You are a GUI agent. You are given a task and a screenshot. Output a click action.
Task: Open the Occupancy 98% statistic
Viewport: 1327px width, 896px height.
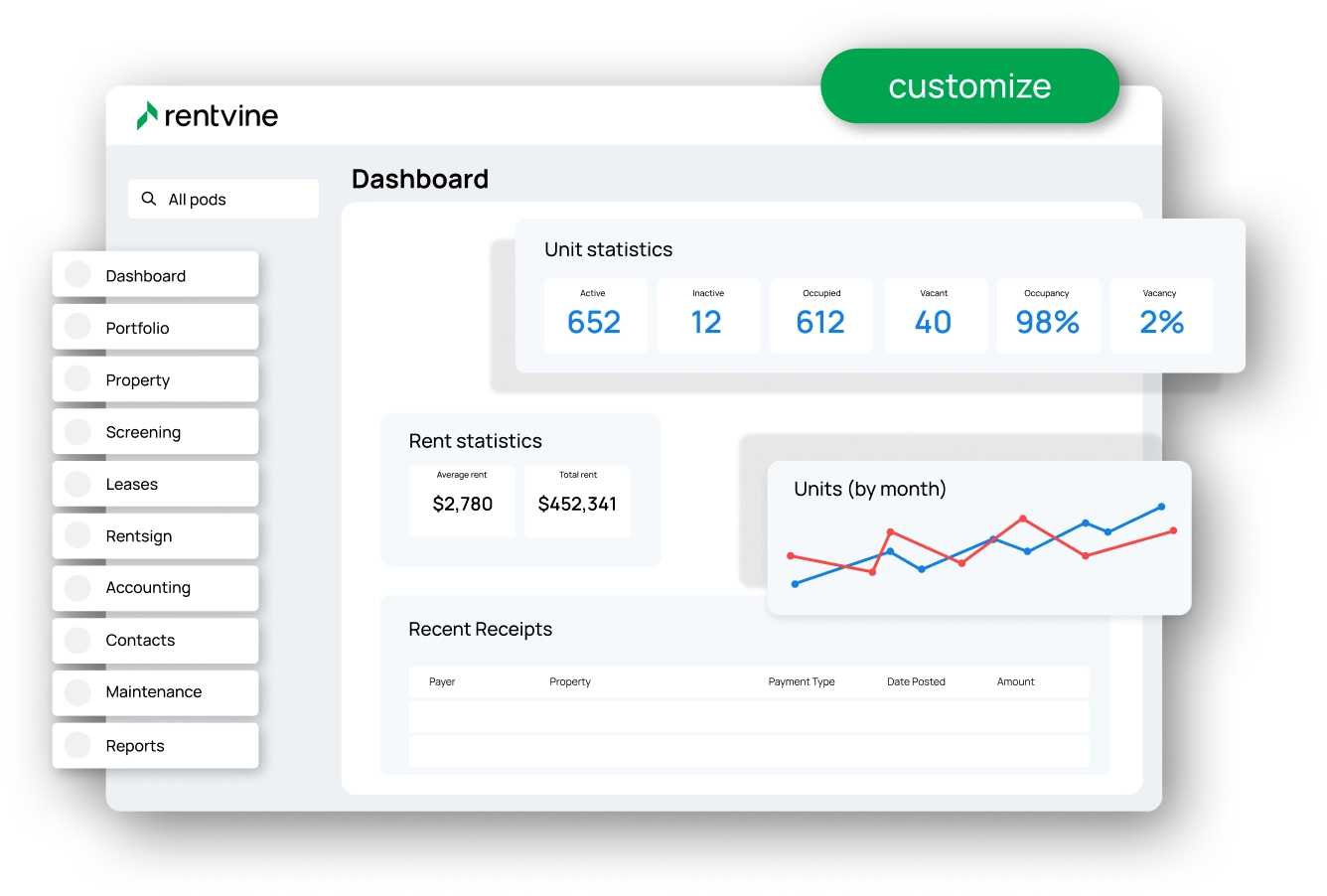(x=1048, y=315)
